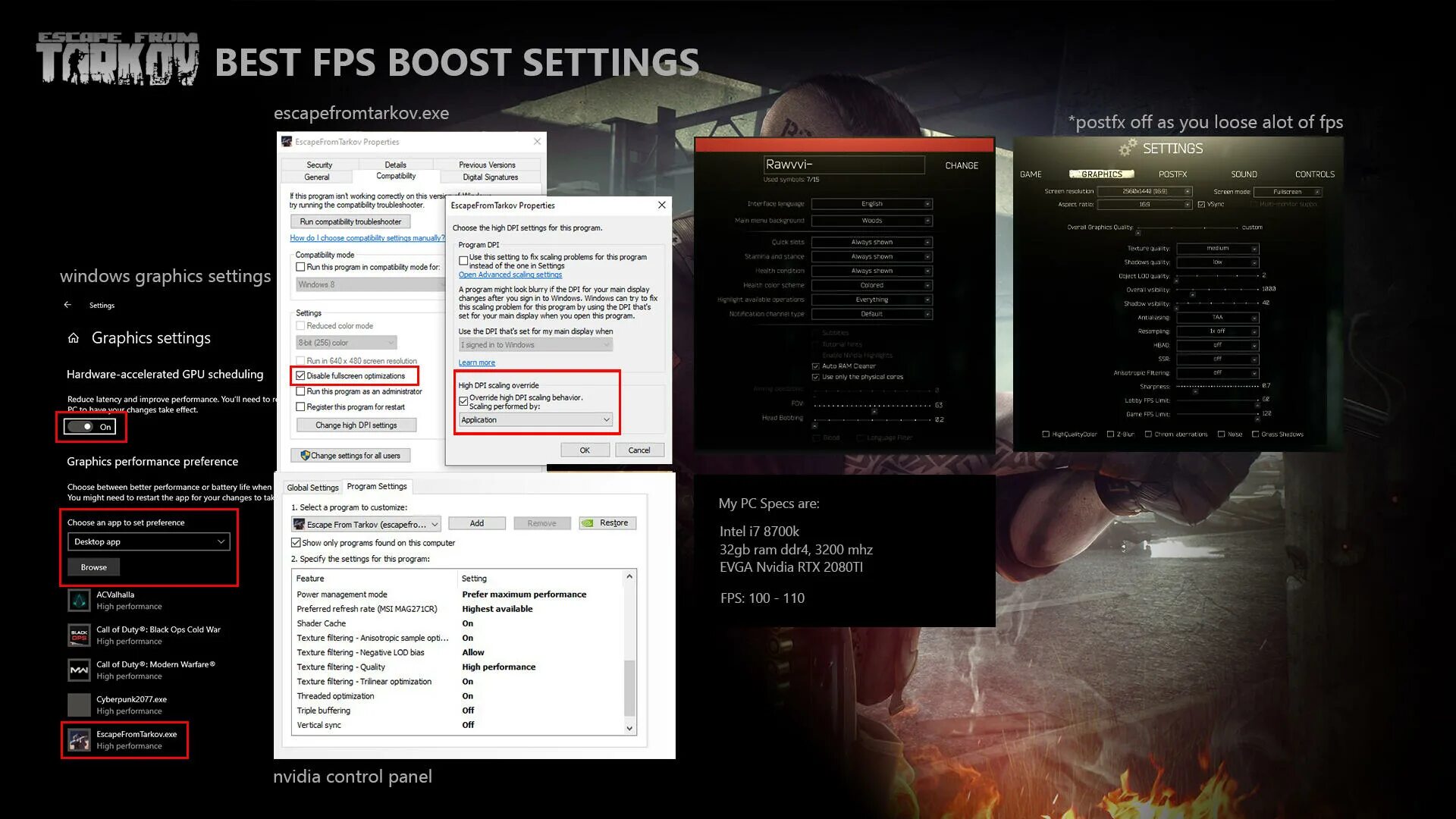Uncheck Disable fullscreen optimizations
This screenshot has width=1456, height=819.
tap(300, 376)
